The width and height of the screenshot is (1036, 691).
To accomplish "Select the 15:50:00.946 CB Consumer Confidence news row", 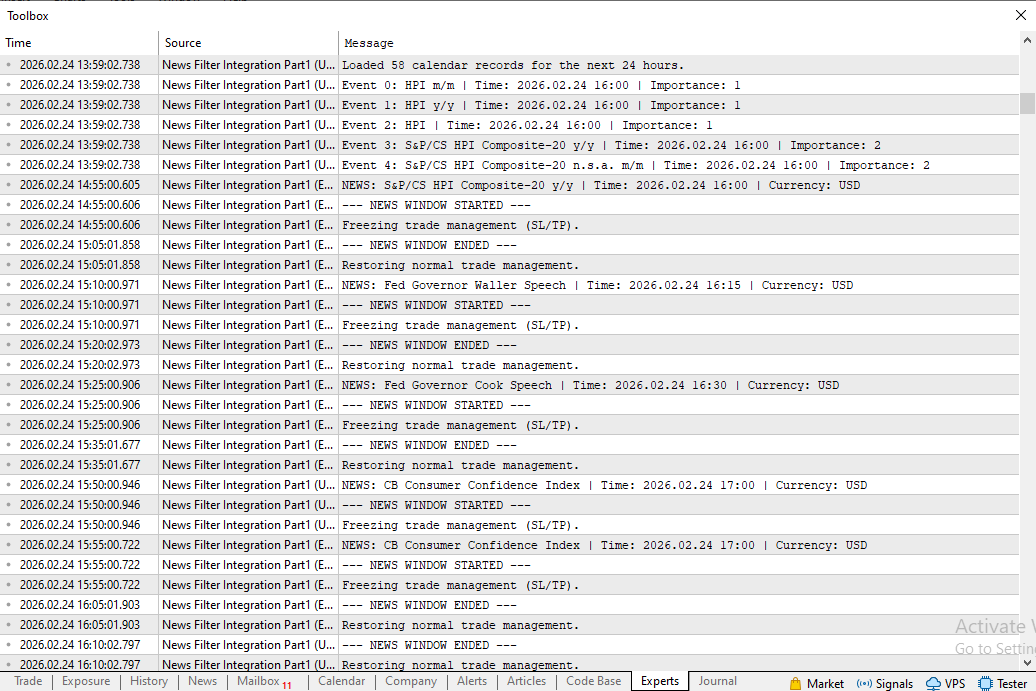I will pyautogui.click(x=509, y=485).
